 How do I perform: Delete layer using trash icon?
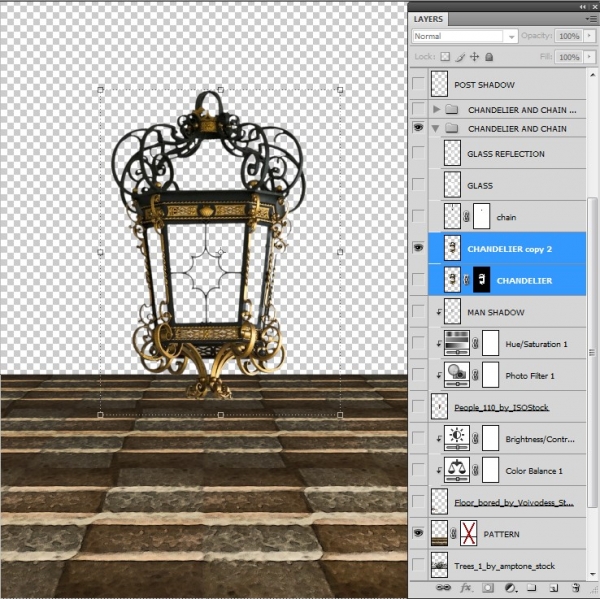pyautogui.click(x=575, y=588)
